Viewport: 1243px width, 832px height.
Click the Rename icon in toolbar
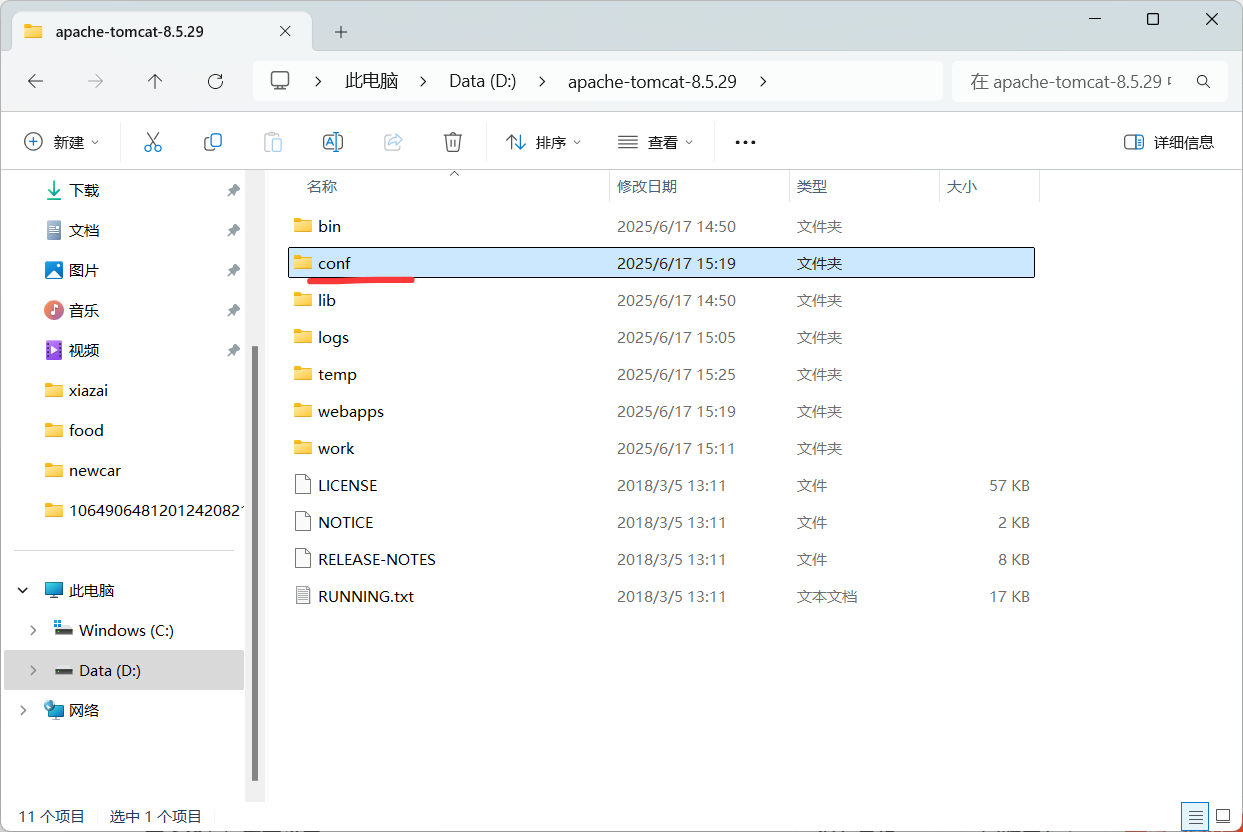pos(333,142)
